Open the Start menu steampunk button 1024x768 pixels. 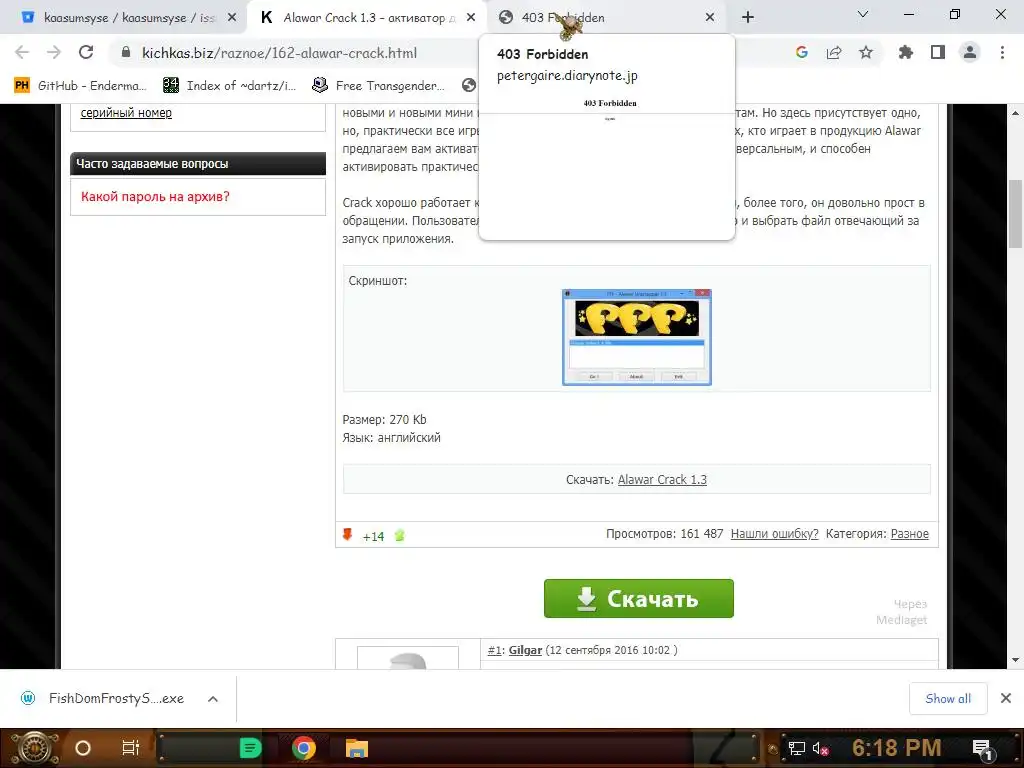coord(33,748)
